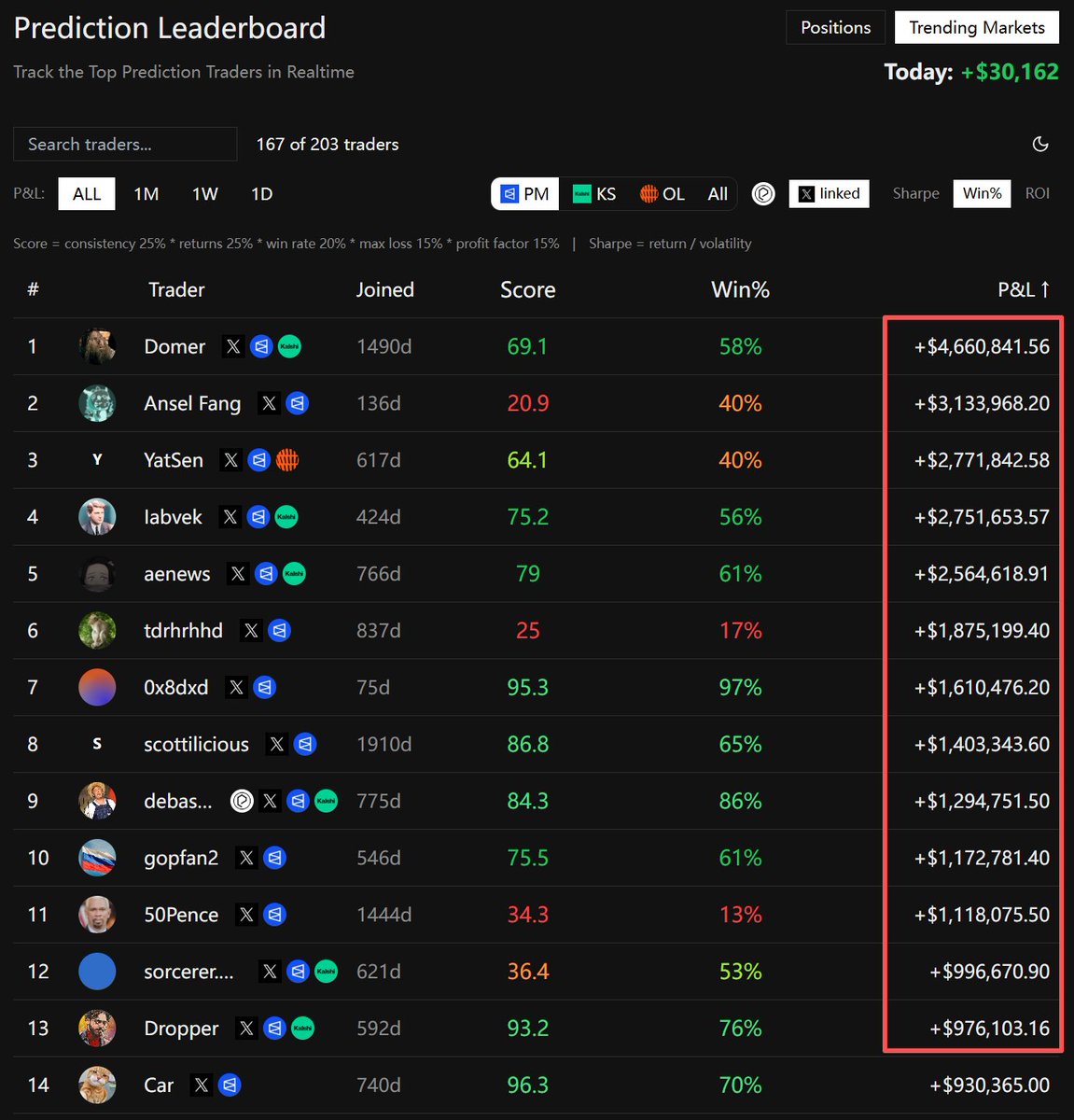Switch metric to Sharpe

click(x=916, y=193)
